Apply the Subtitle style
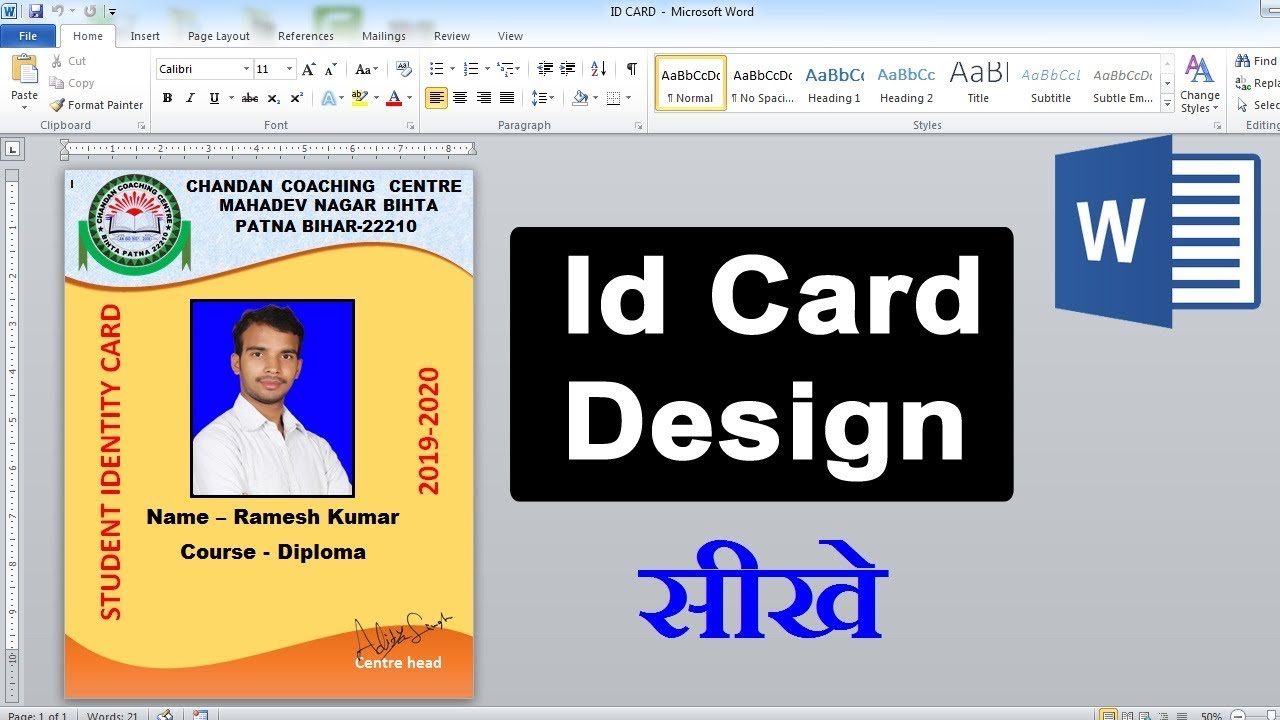 (1051, 83)
